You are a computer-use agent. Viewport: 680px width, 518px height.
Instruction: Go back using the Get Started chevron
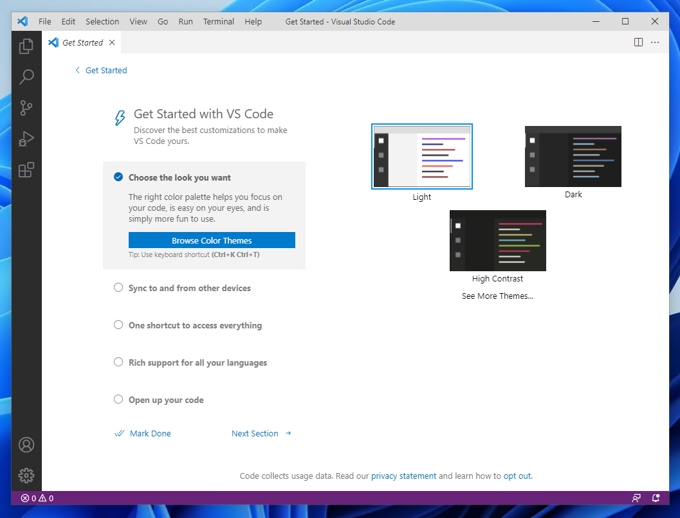[77, 70]
